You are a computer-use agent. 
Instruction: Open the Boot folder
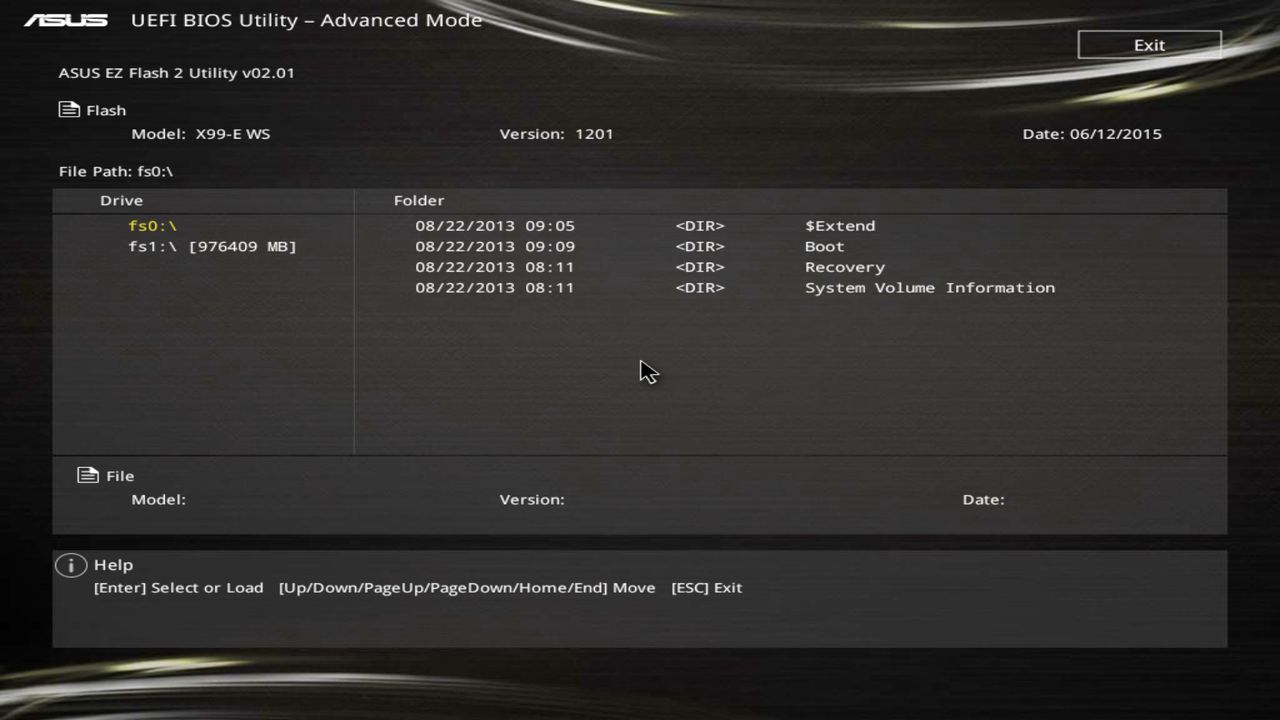[x=824, y=247]
